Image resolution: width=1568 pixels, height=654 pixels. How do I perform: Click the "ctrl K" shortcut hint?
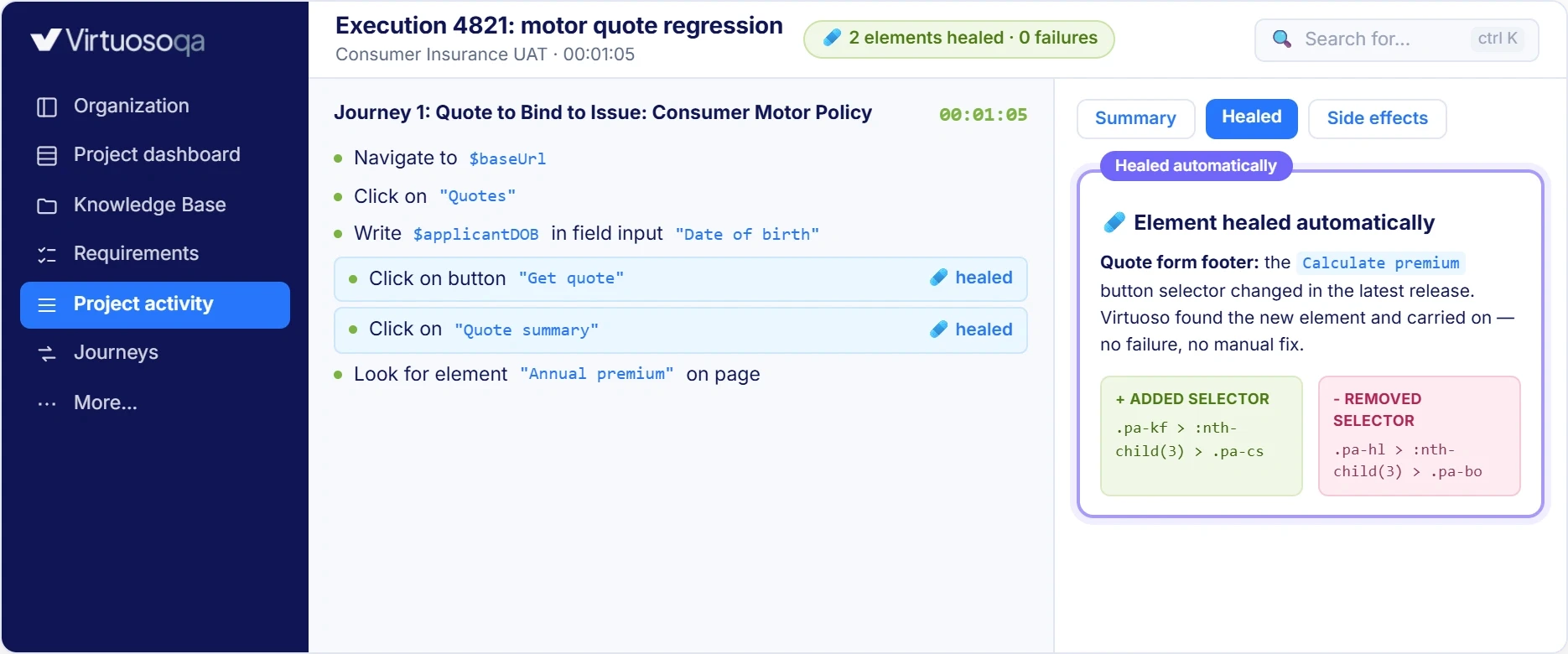pos(1498,39)
